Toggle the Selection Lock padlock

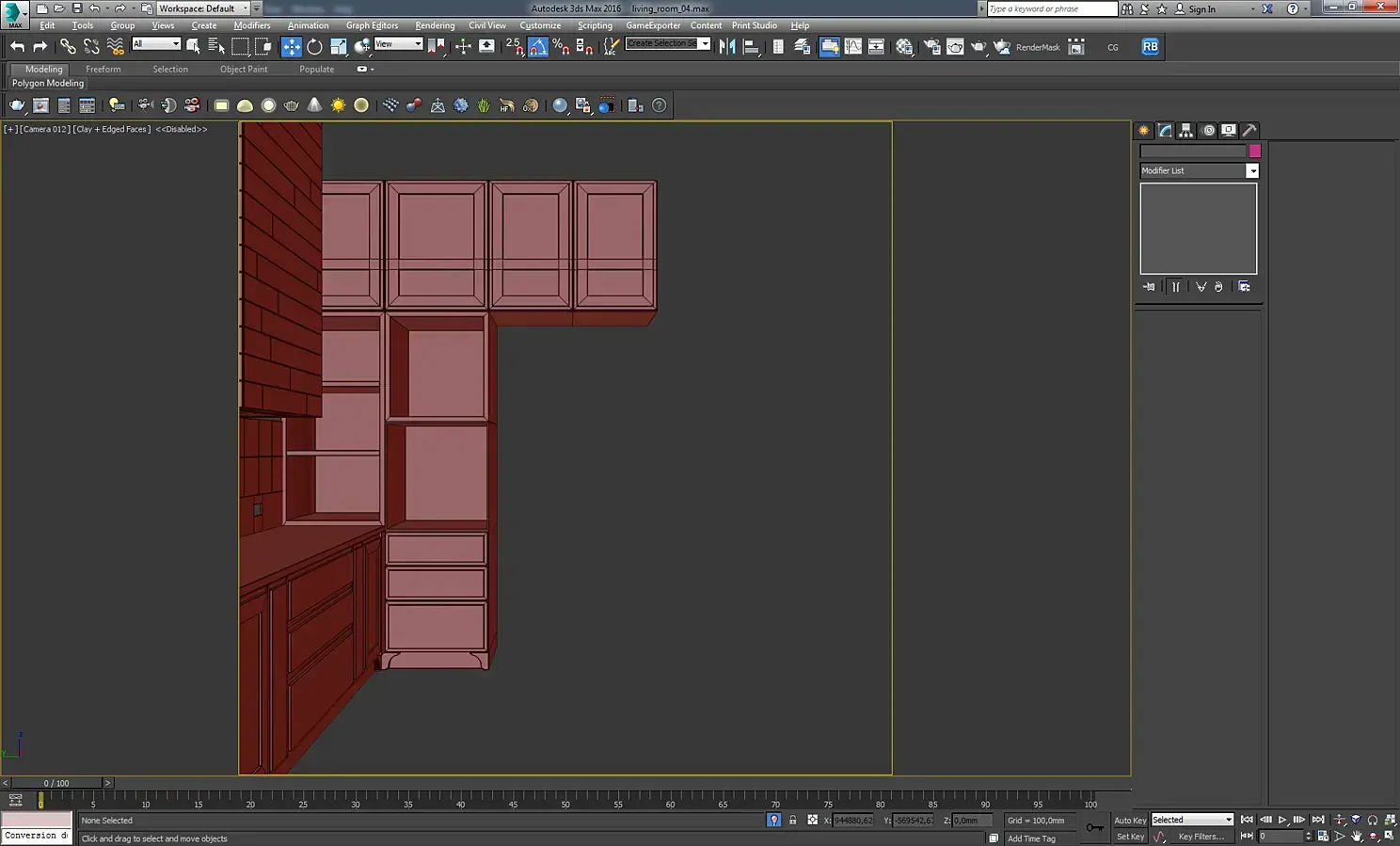793,821
